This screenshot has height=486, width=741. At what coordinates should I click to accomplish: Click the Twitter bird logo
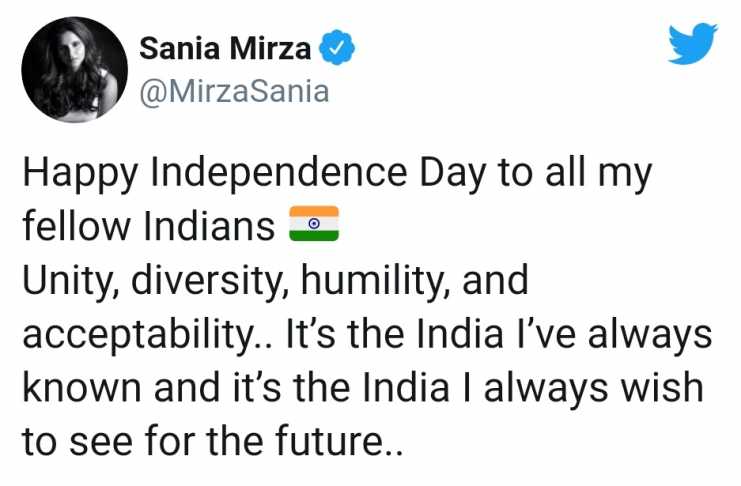pos(693,43)
